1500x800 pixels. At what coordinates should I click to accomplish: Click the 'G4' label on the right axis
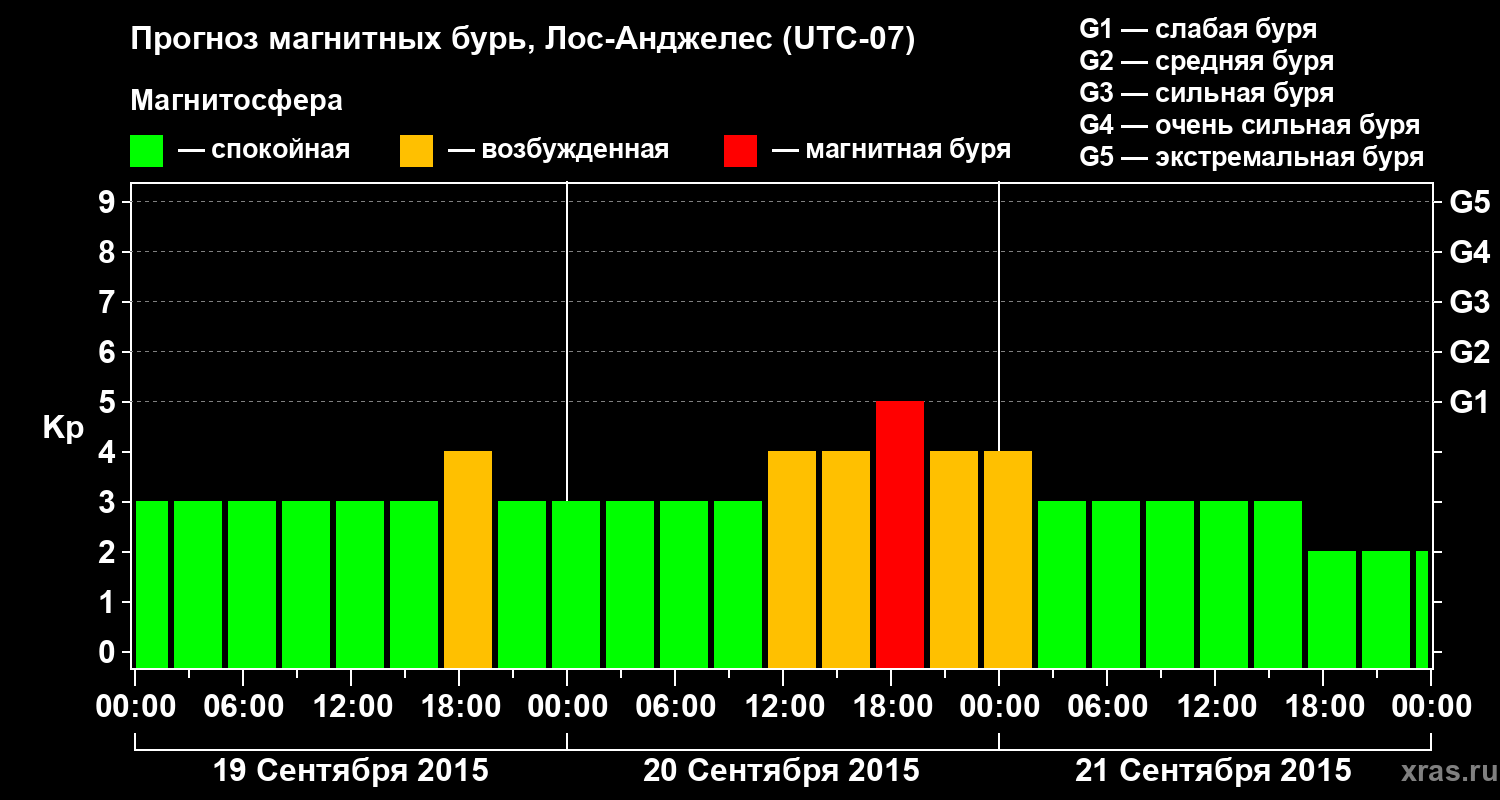(1470, 252)
